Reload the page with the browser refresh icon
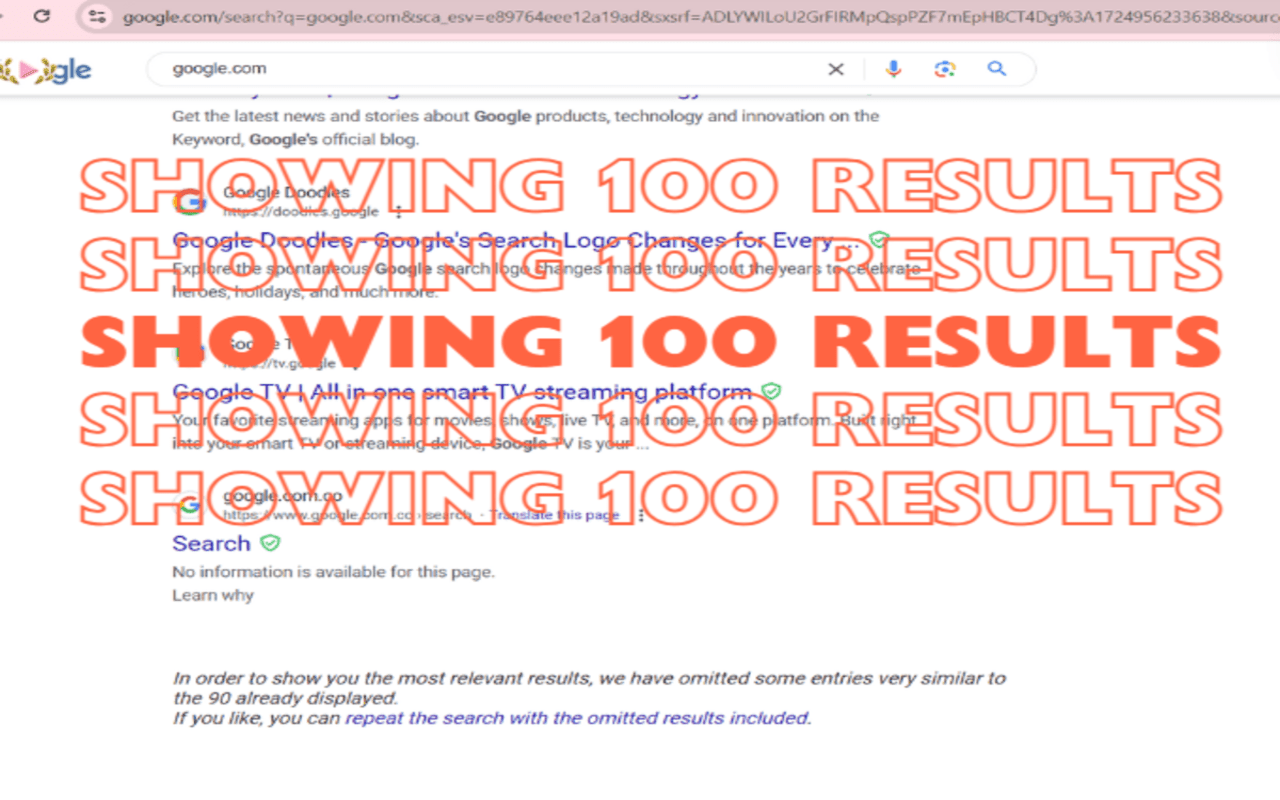Screen dimensions: 1280x800 42,16
